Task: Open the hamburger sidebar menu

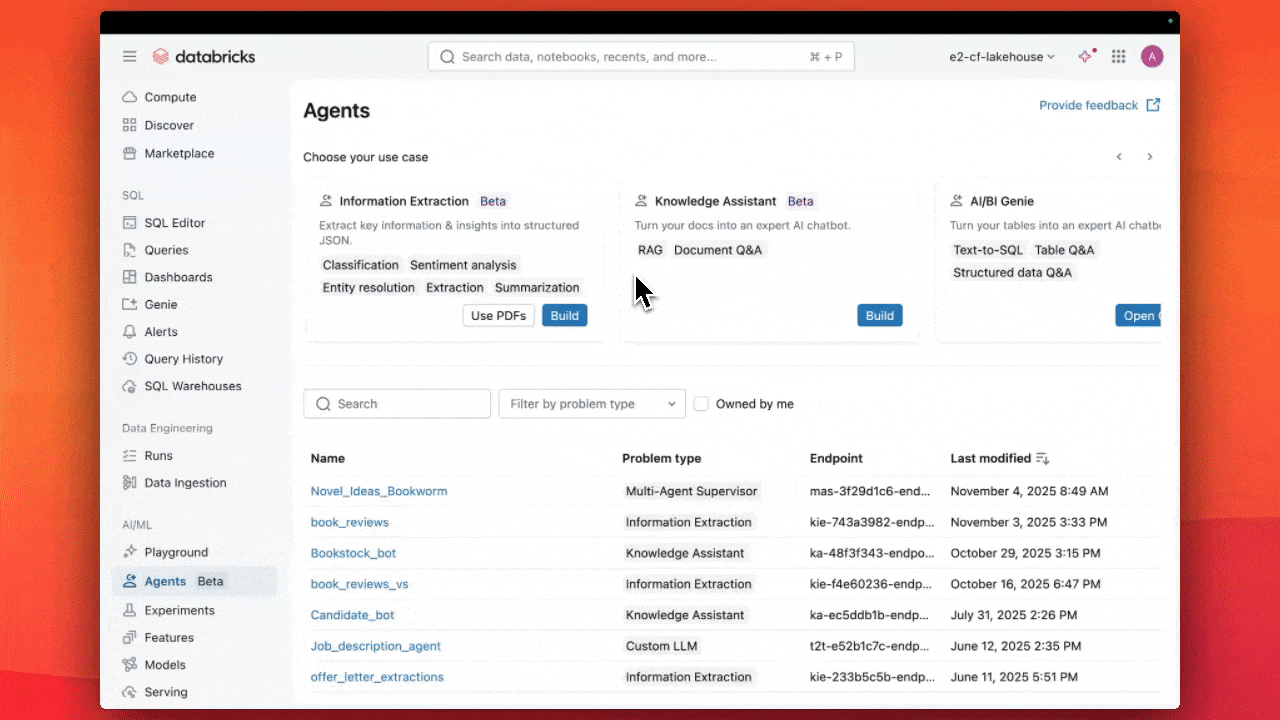Action: pos(129,56)
